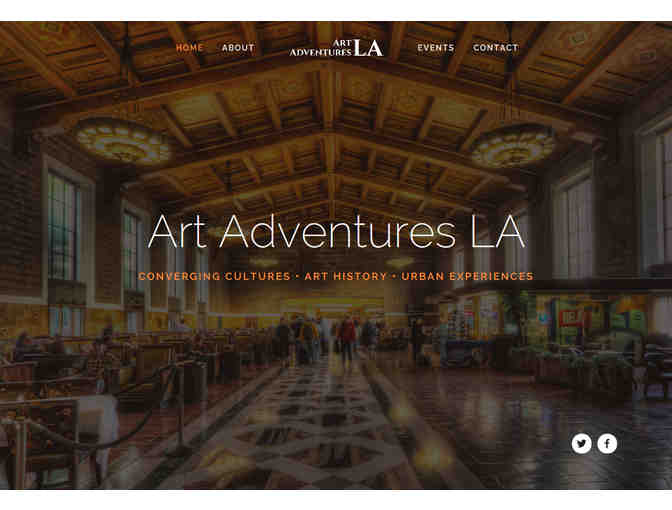672x510 pixels.
Task: Select the ART HISTORY tagline text
Action: (x=345, y=276)
